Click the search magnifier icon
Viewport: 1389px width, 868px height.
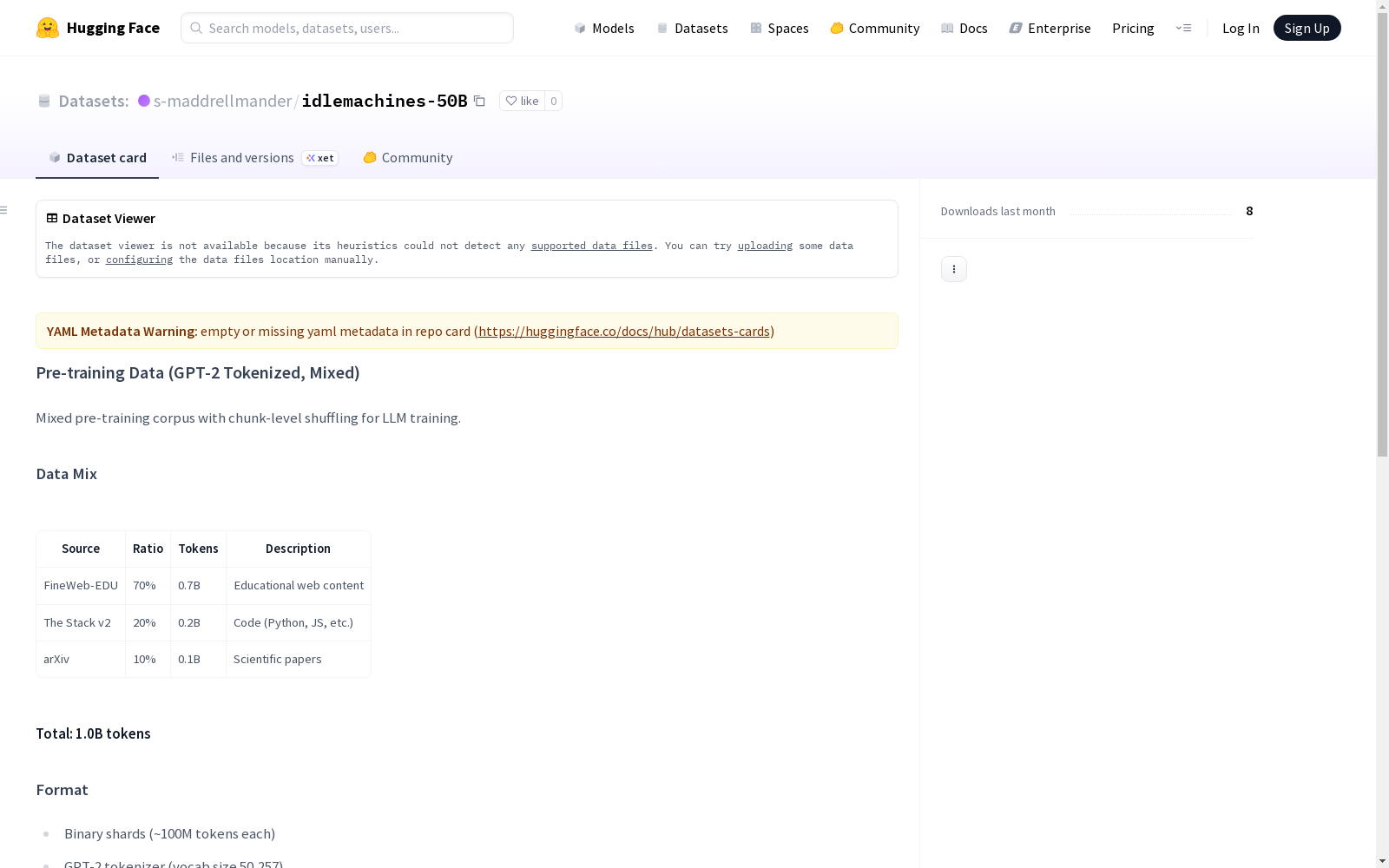click(x=196, y=28)
